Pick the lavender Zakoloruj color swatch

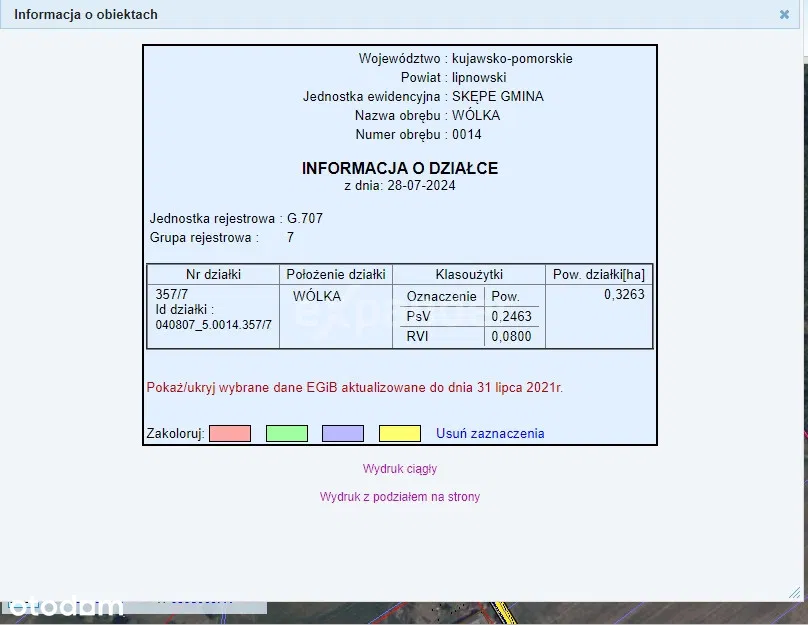342,433
